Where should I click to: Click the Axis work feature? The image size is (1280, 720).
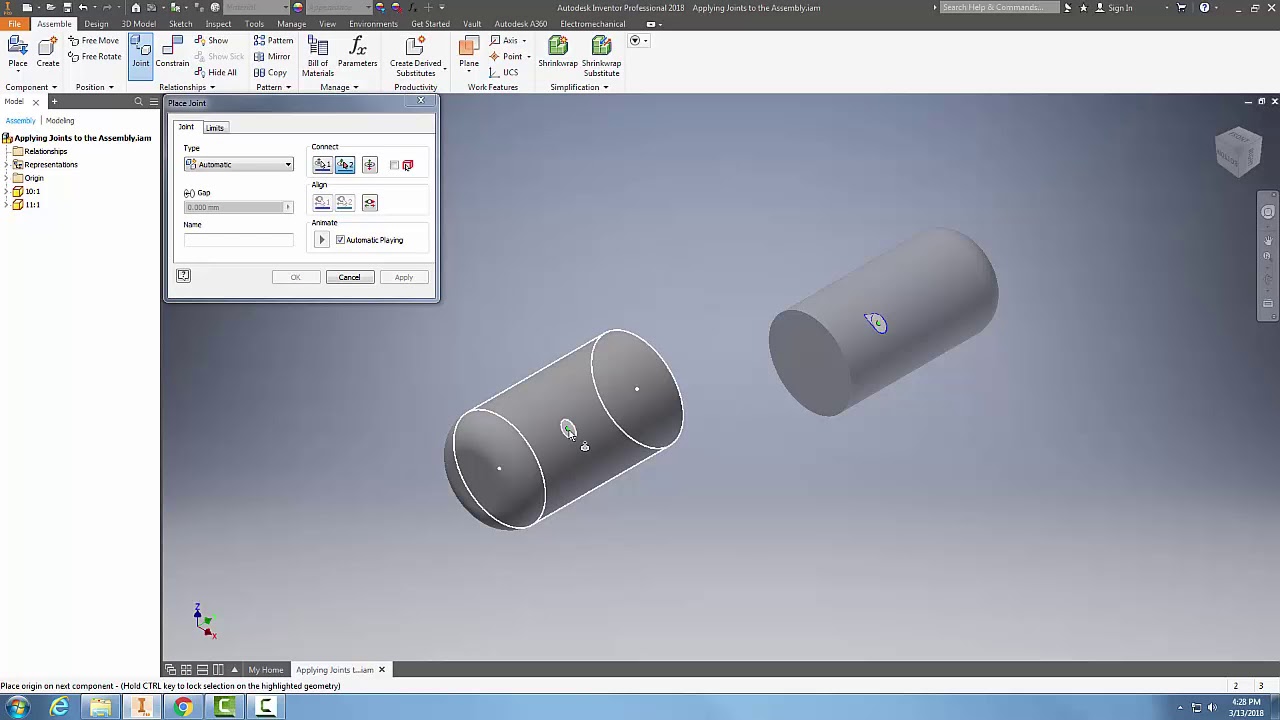[507, 41]
